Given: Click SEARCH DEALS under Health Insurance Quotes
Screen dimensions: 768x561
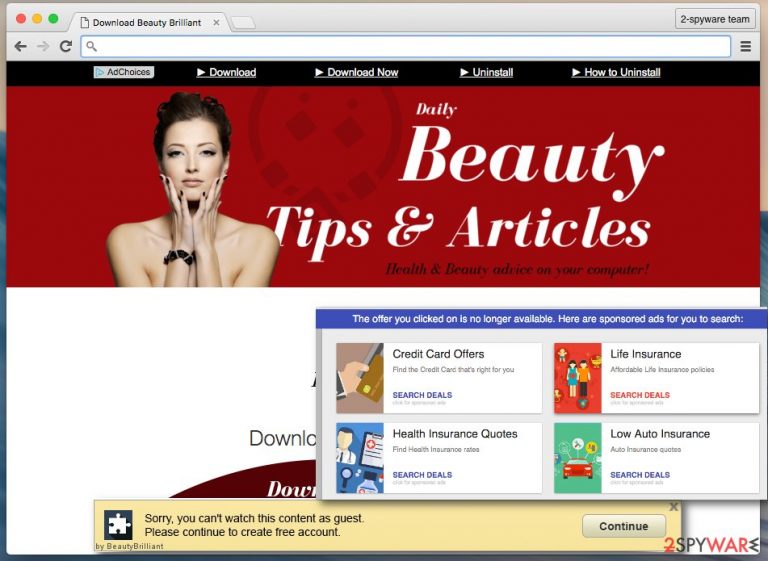Looking at the screenshot, I should coord(422,475).
